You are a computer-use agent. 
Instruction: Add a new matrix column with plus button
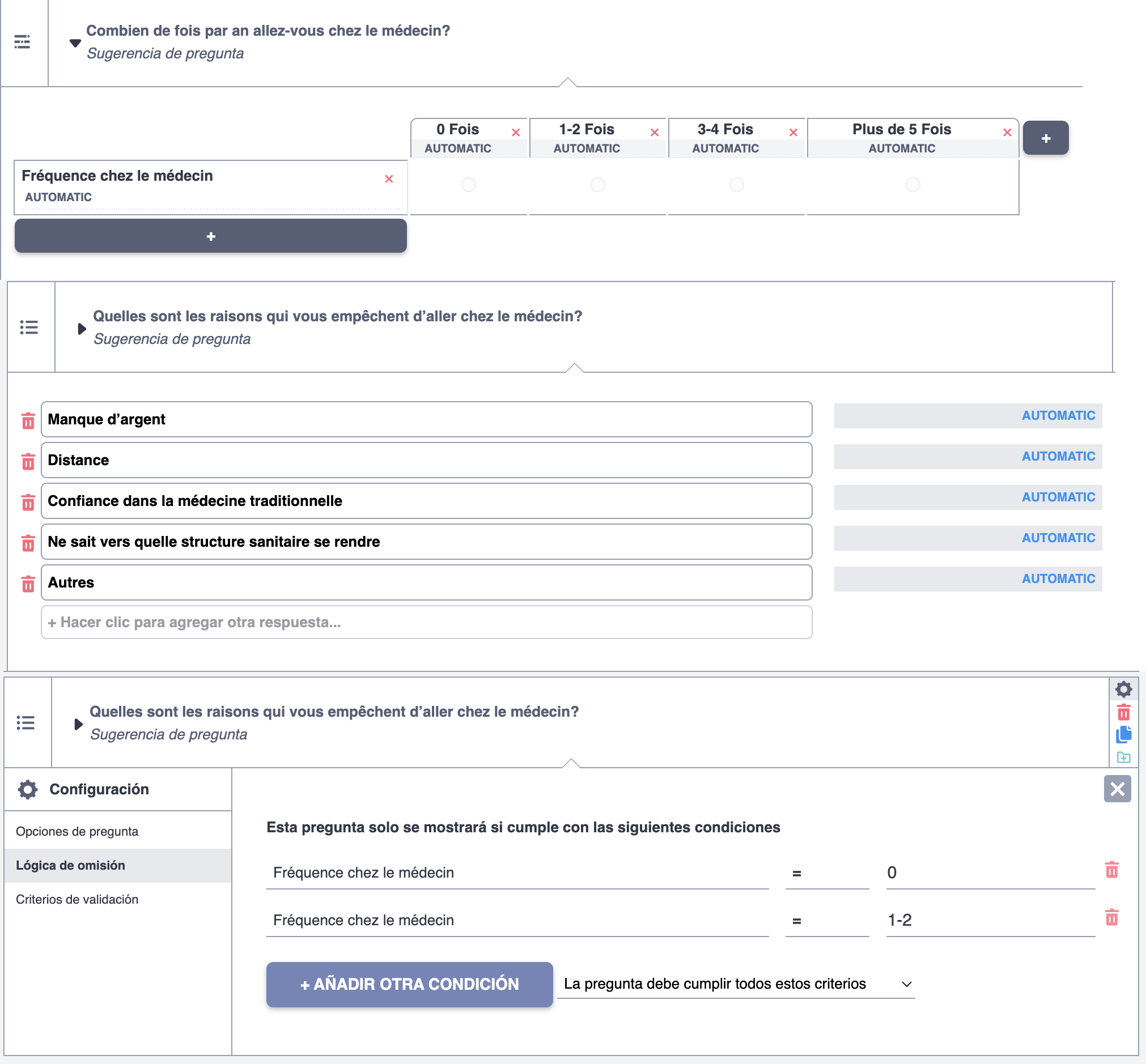(x=1045, y=138)
